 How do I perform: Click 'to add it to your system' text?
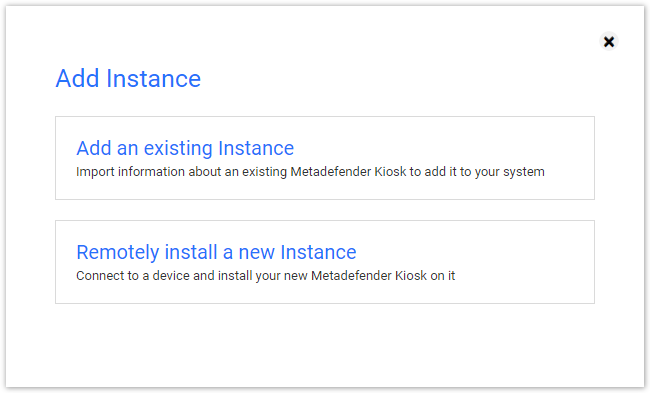[x=477, y=172]
